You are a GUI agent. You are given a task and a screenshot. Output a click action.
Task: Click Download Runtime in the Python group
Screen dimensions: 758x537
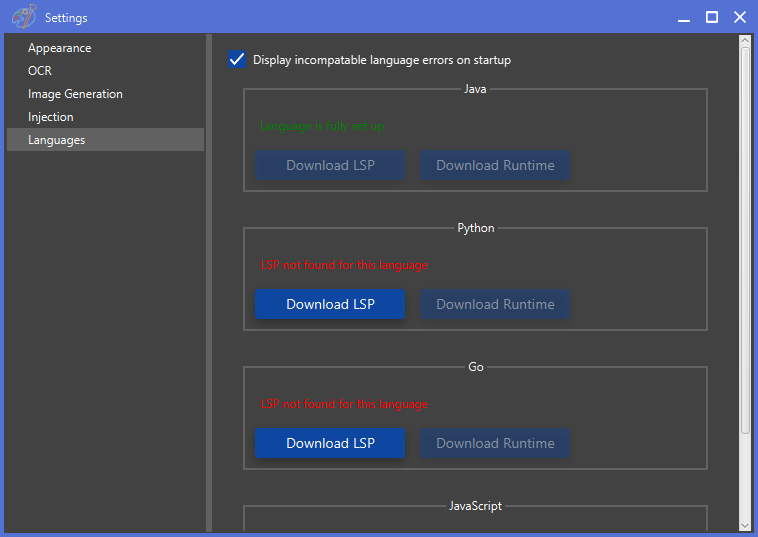coord(495,304)
